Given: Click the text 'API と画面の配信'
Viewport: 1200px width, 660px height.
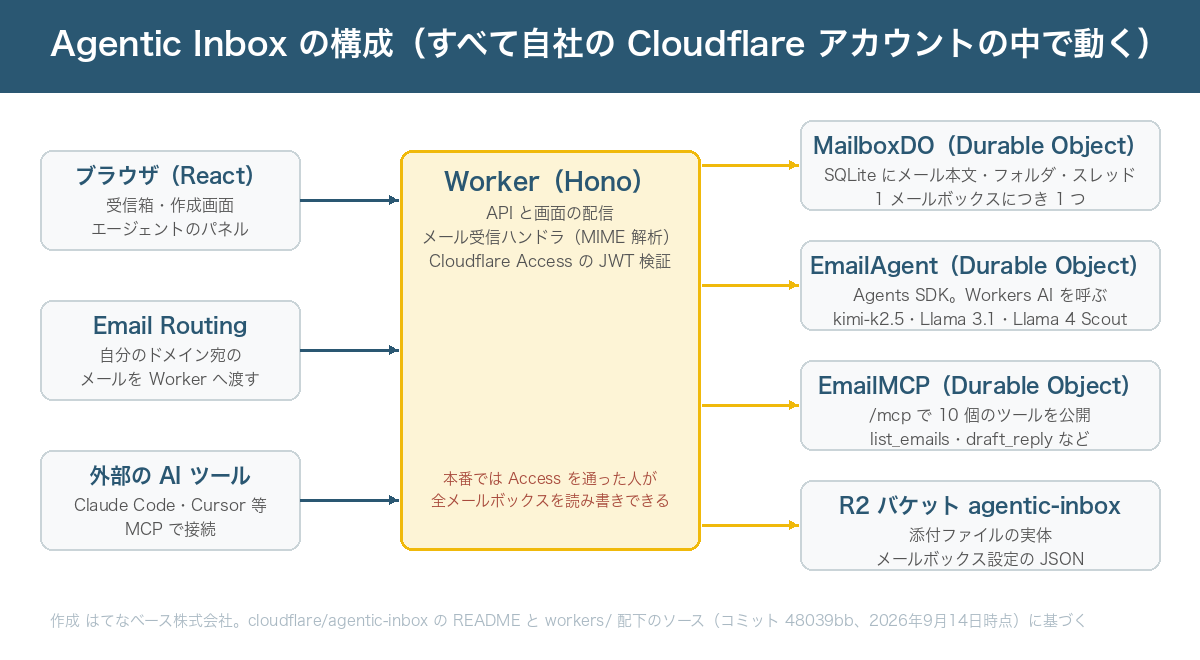Looking at the screenshot, I should click(550, 213).
